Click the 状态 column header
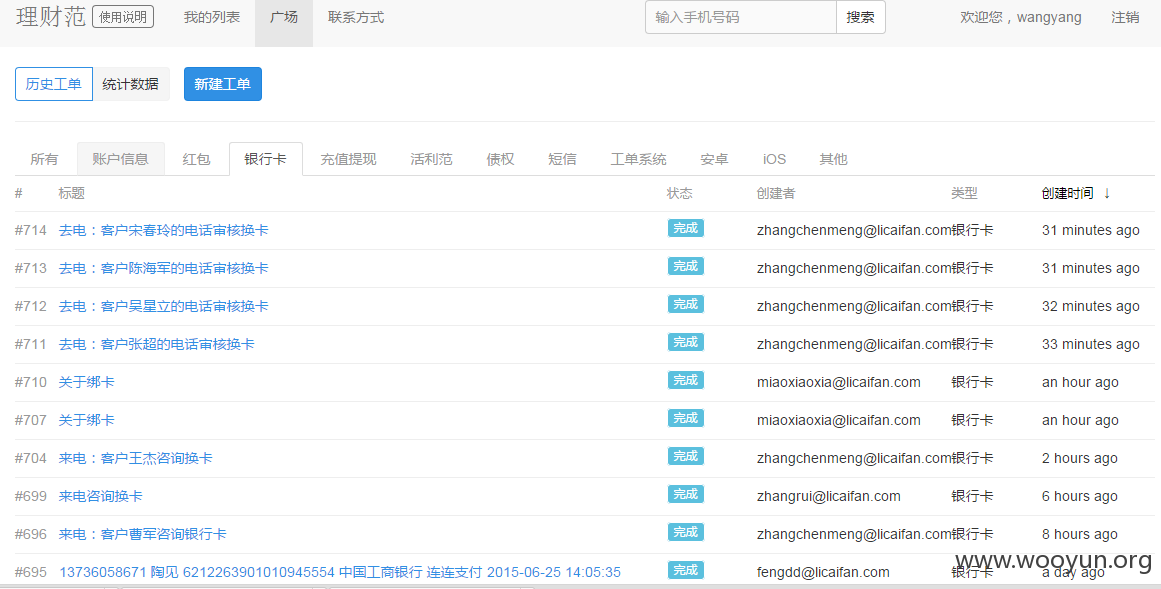Screen dimensions: 1161x589 680,193
